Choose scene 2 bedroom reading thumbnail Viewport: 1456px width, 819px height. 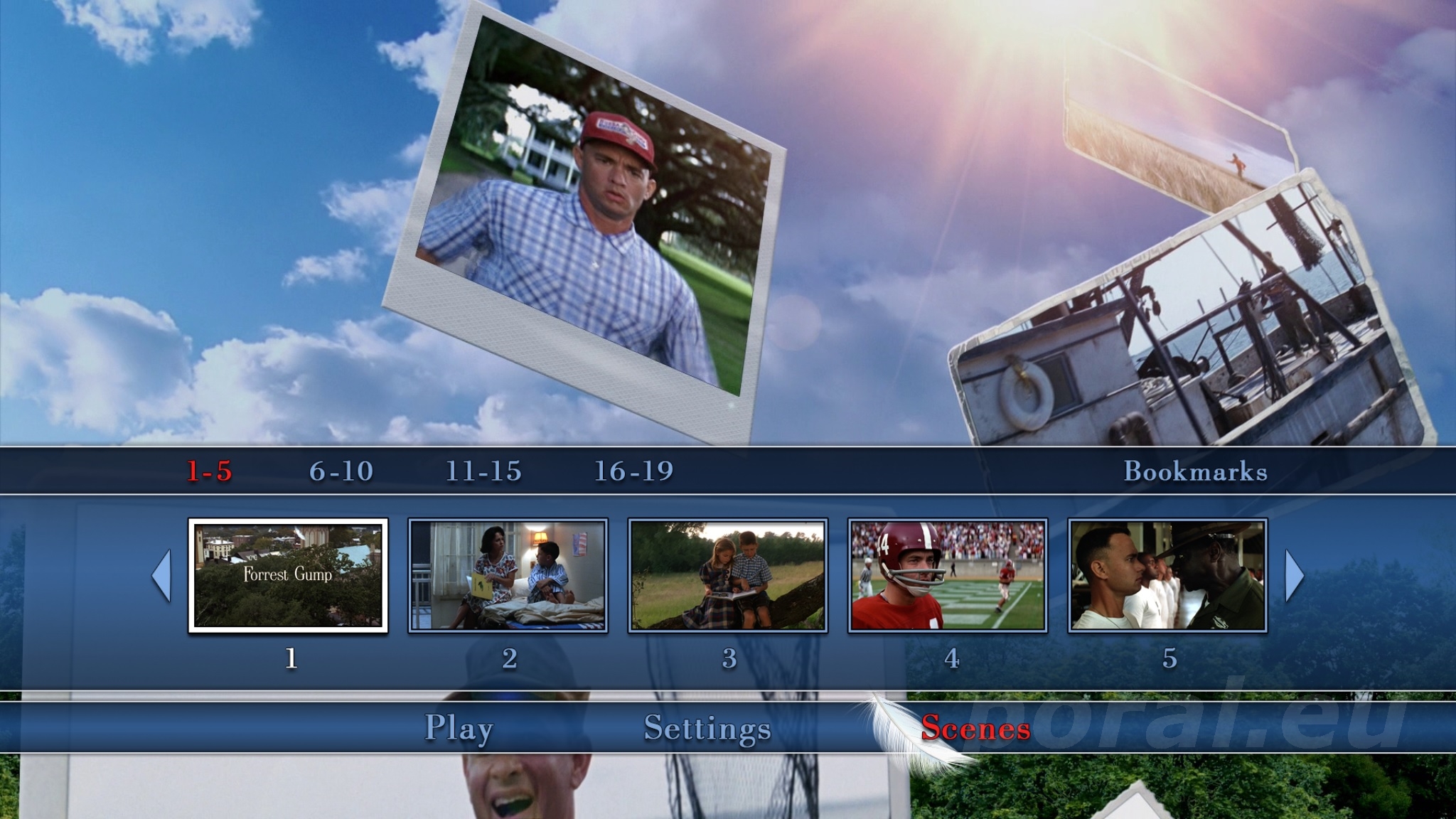[508, 576]
